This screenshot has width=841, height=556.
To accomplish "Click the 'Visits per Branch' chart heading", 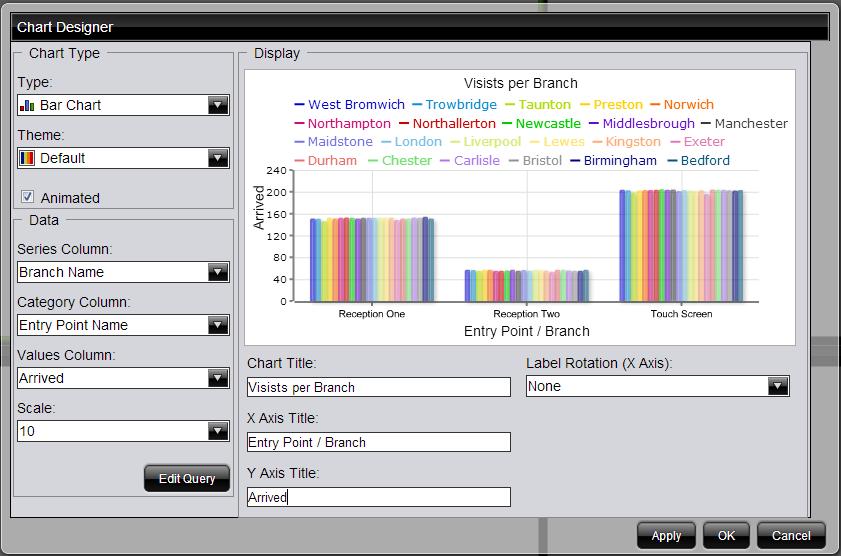I will (521, 83).
